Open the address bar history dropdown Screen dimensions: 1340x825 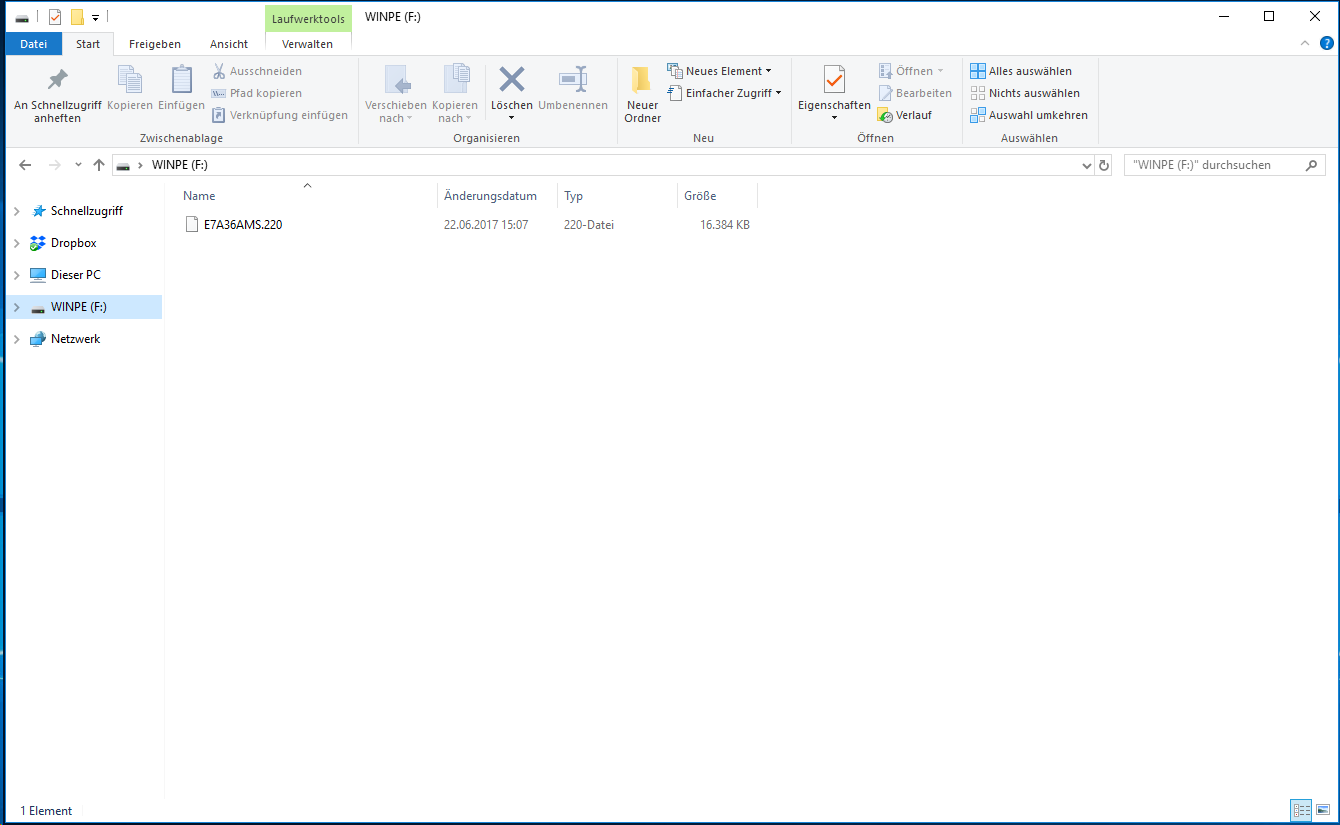coord(1087,165)
